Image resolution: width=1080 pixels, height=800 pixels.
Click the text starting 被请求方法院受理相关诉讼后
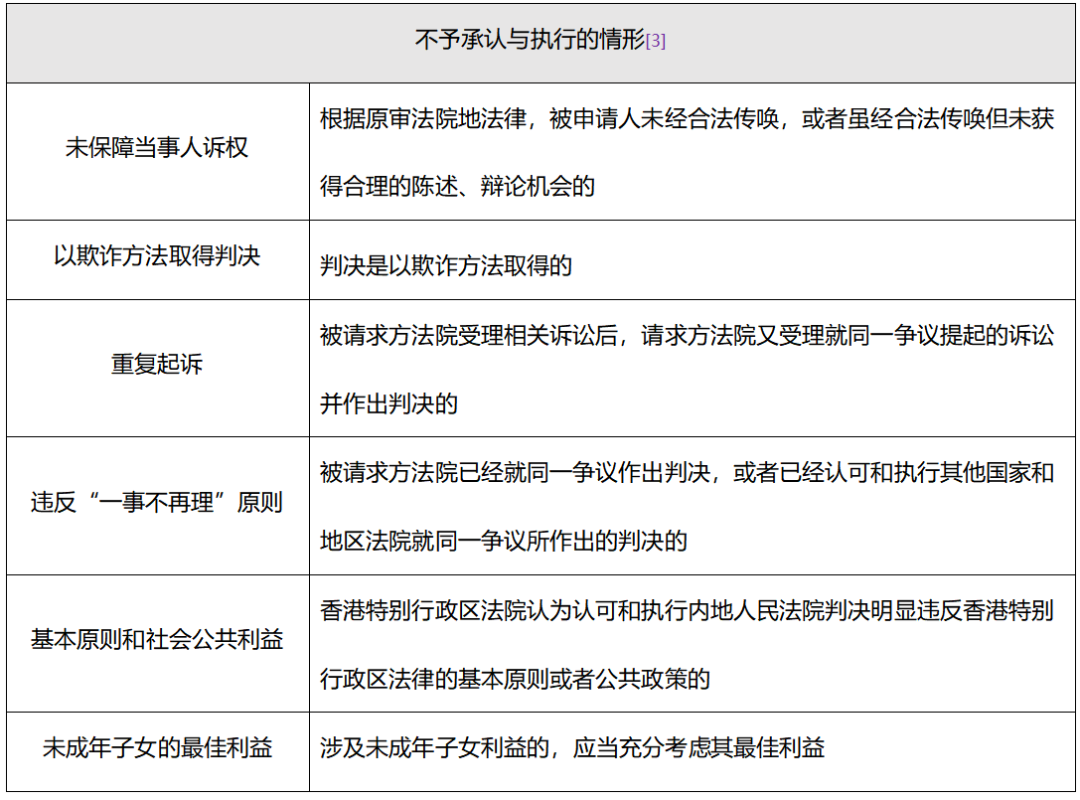point(687,336)
